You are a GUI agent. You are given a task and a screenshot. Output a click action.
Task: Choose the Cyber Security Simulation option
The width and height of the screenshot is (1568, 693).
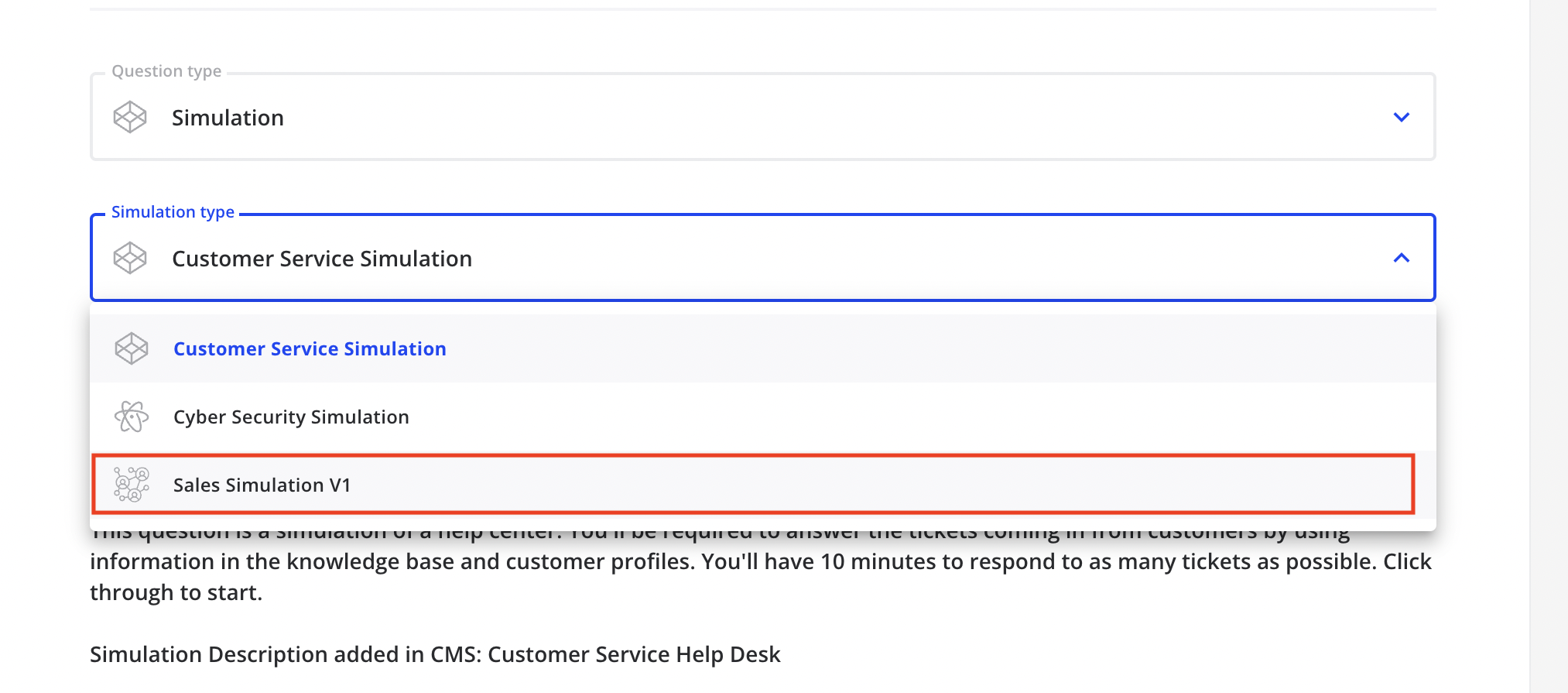point(762,417)
